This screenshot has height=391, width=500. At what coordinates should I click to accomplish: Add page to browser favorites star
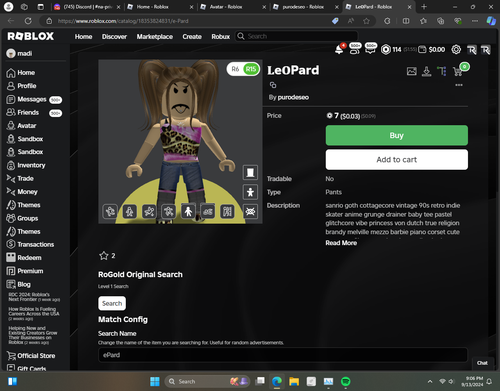[366, 21]
